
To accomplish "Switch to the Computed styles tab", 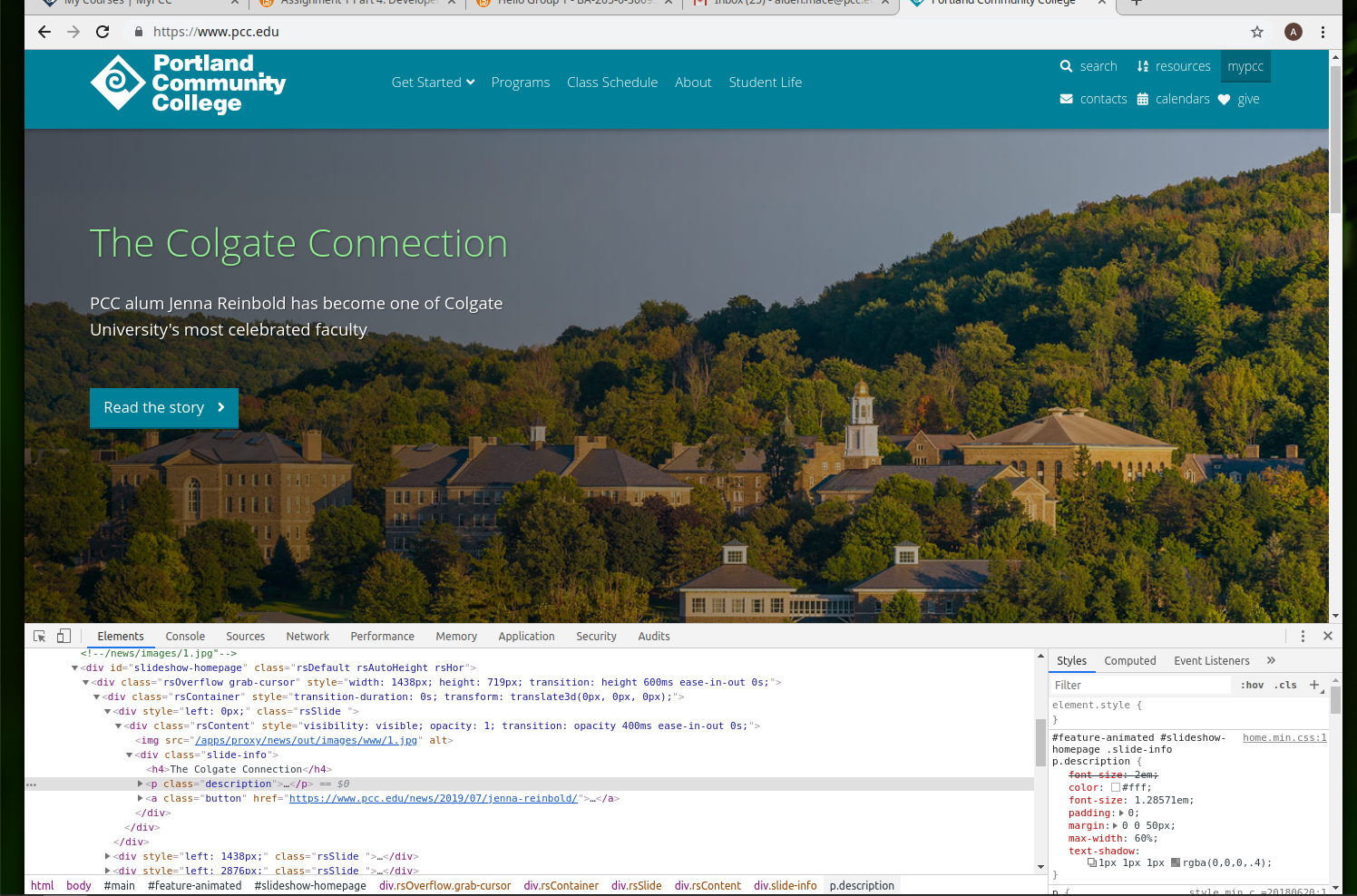I will click(x=1130, y=661).
